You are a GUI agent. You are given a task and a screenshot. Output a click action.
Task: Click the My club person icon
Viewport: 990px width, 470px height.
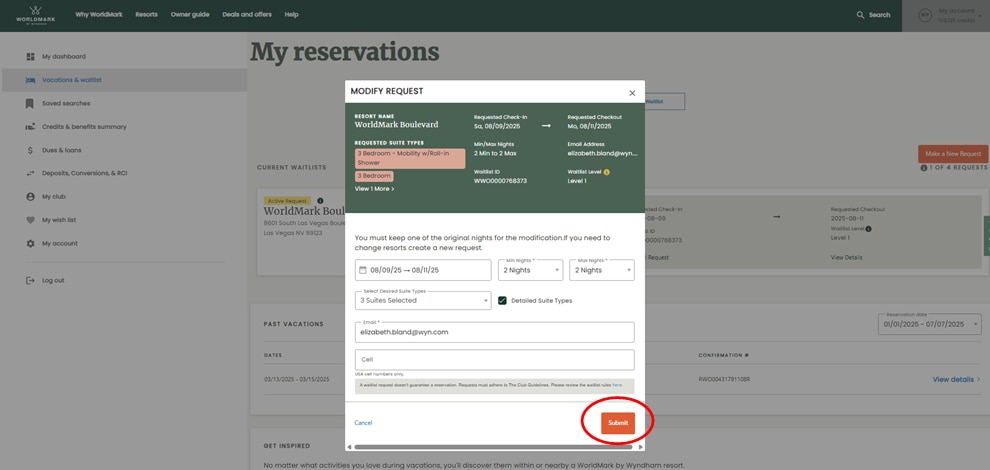[x=30, y=196]
